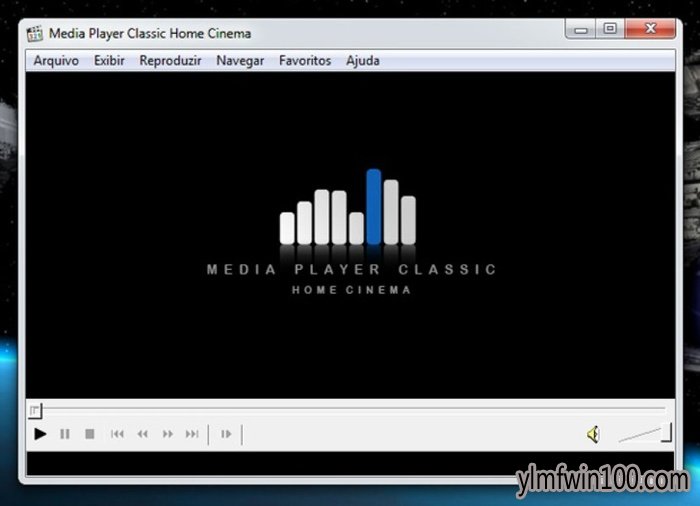Screen dimensions: 700x506
Task: Skip to the previous track
Action: tap(117, 434)
